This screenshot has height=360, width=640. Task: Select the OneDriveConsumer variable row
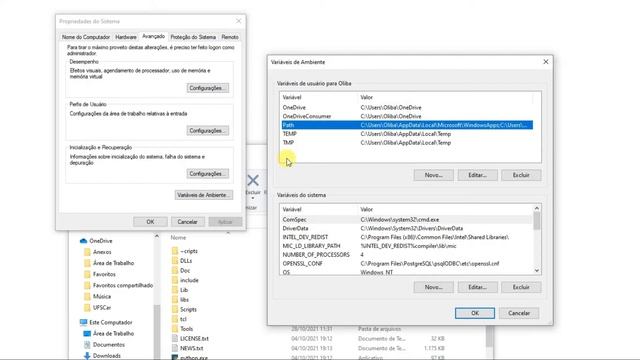[407, 116]
